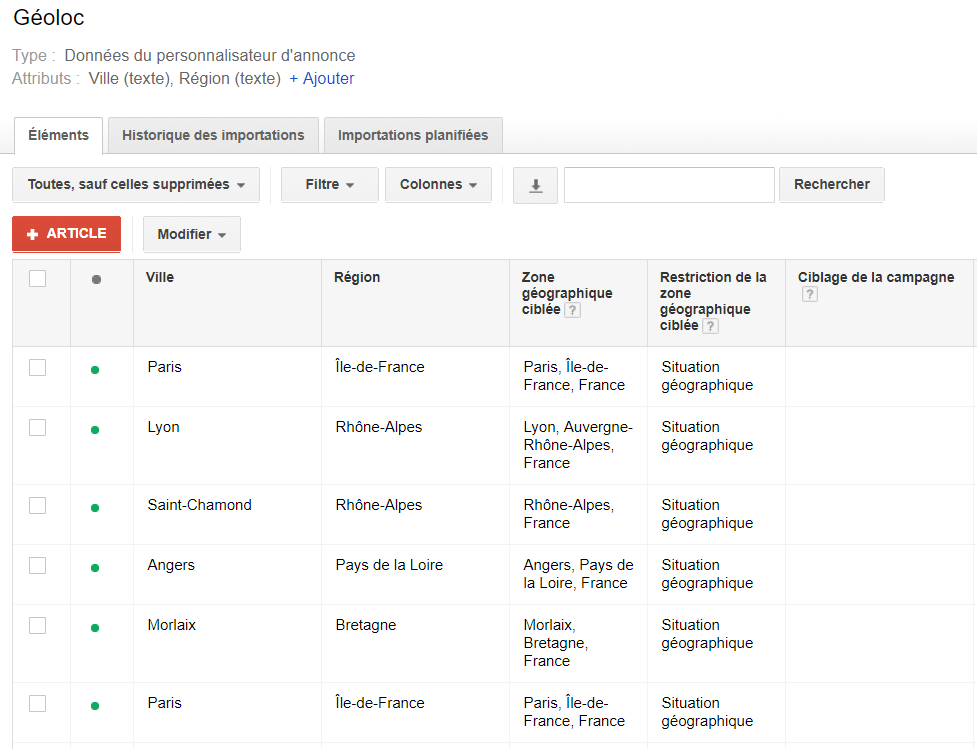Open the Importations planifiées tab
The image size is (977, 749).
[413, 135]
